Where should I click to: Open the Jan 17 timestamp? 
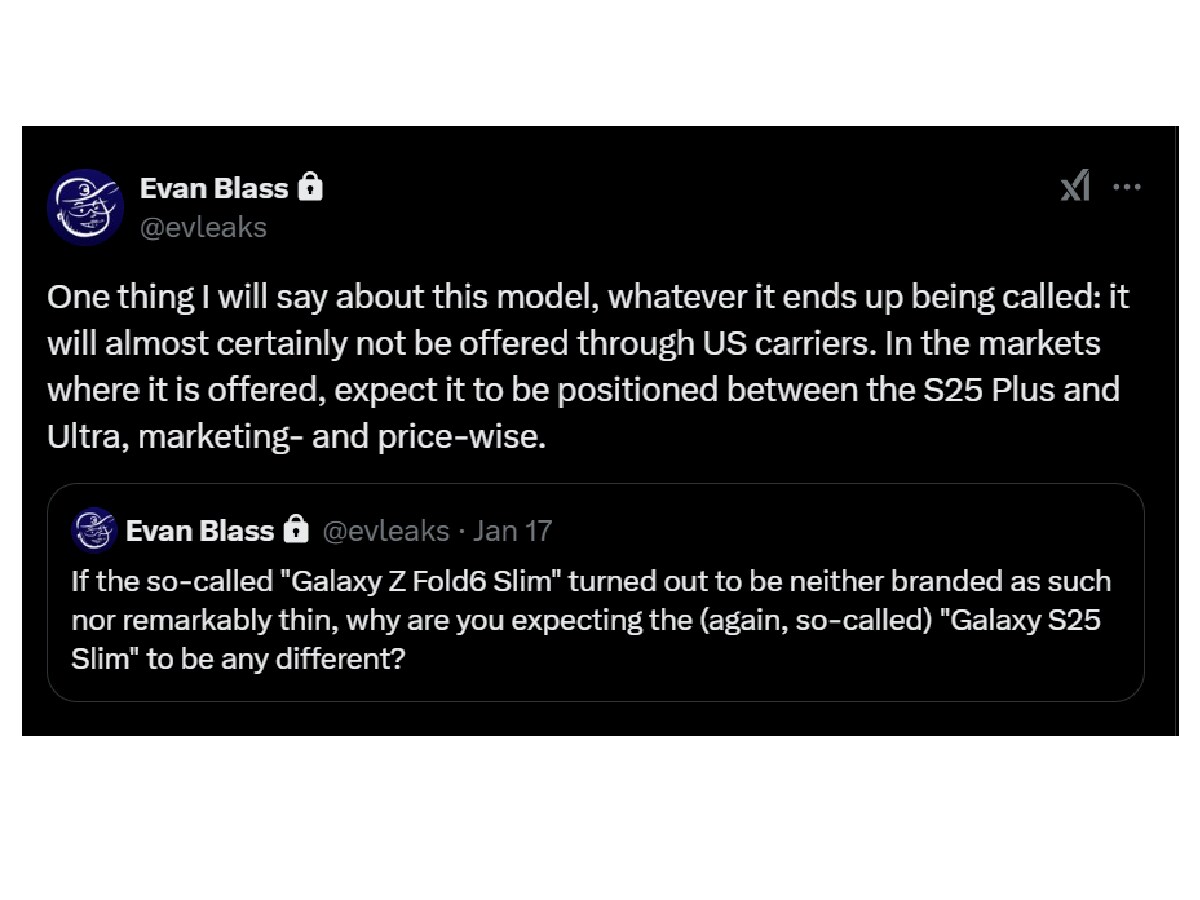click(512, 530)
